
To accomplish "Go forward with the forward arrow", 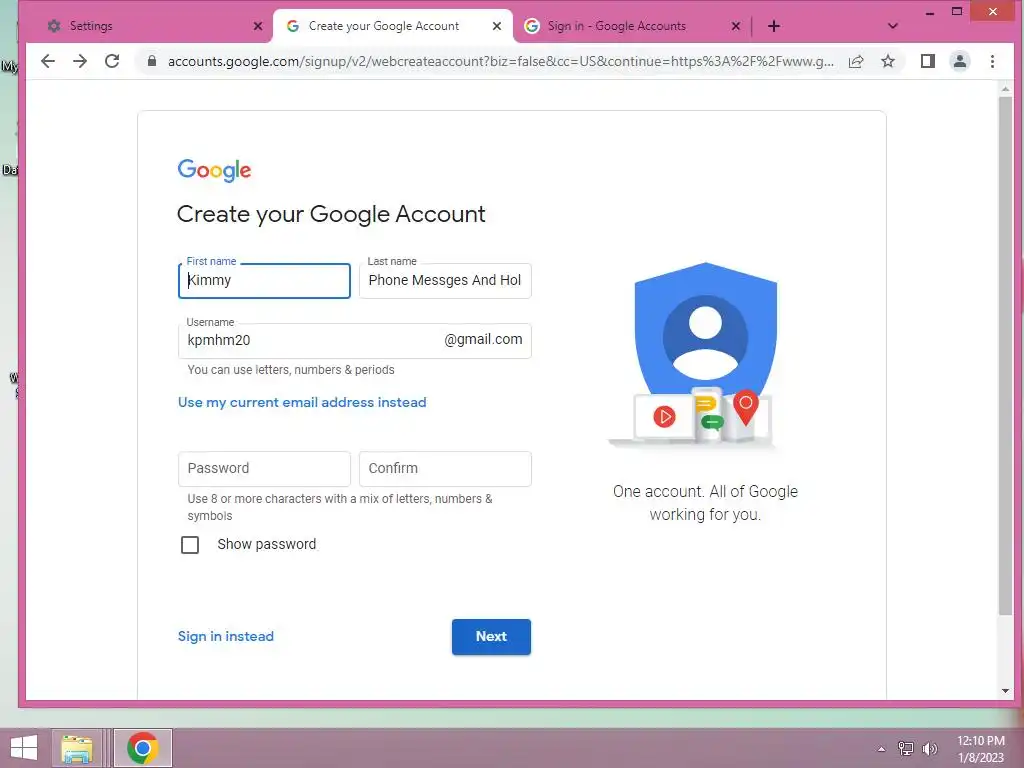I will [80, 61].
